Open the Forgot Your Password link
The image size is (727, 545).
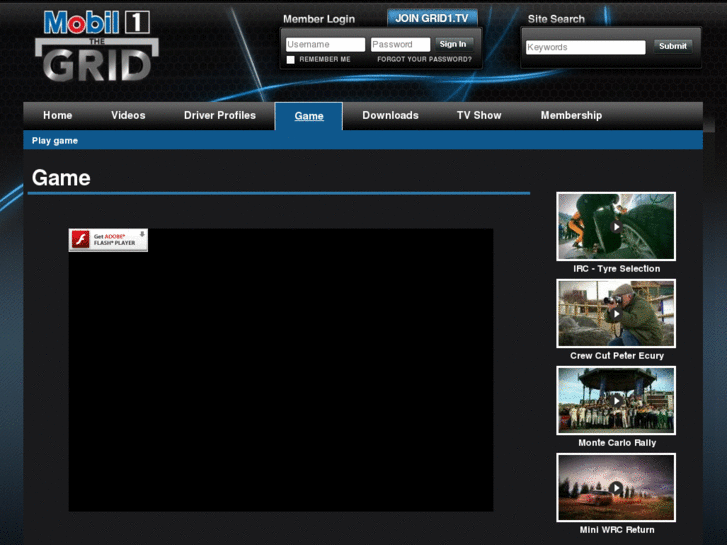coord(424,59)
